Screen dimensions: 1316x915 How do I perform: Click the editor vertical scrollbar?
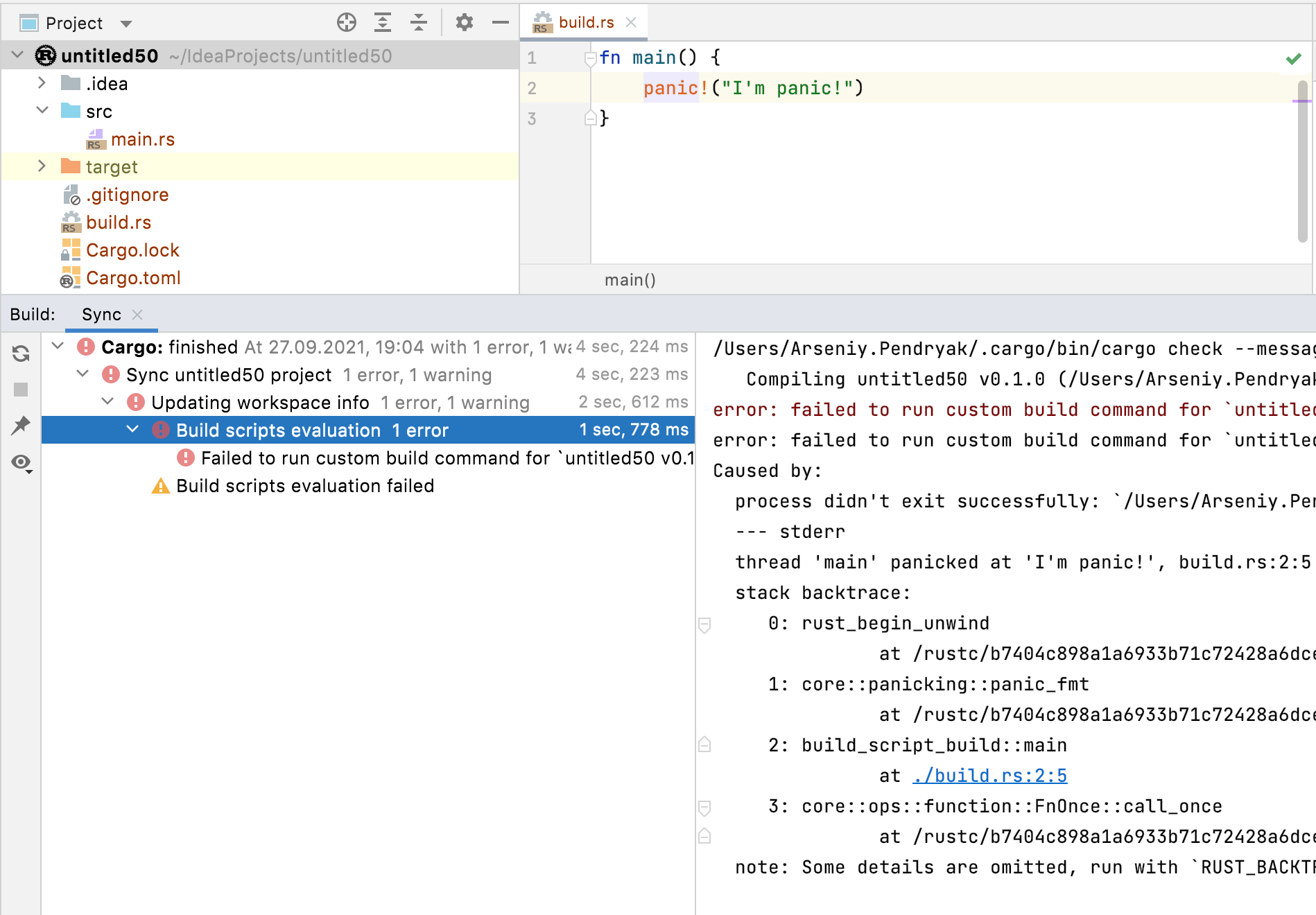1303,161
